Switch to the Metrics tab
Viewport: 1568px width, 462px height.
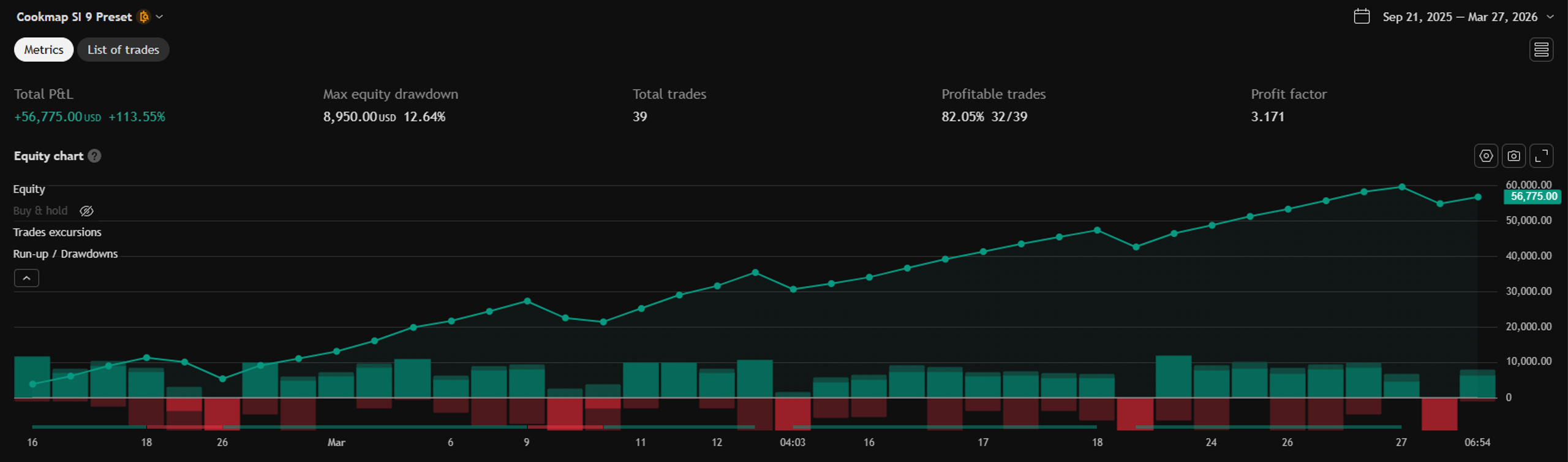(x=43, y=50)
